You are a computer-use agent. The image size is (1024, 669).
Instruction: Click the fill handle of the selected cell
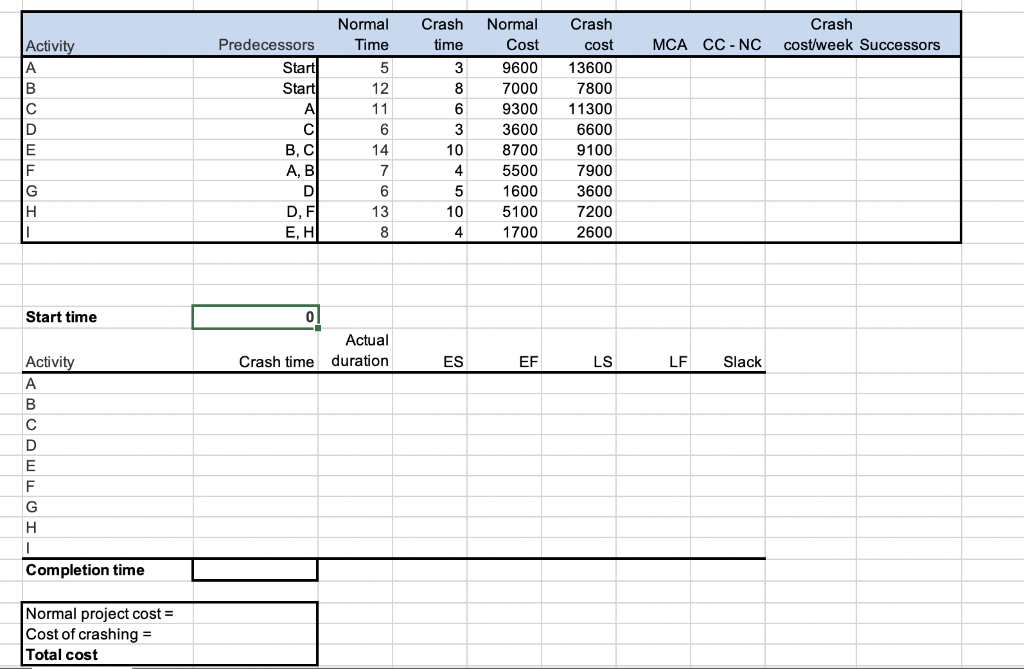click(x=319, y=327)
